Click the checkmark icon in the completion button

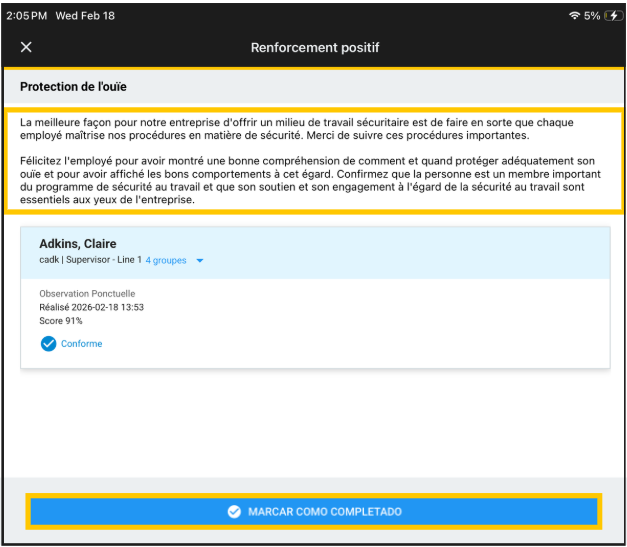click(x=234, y=512)
